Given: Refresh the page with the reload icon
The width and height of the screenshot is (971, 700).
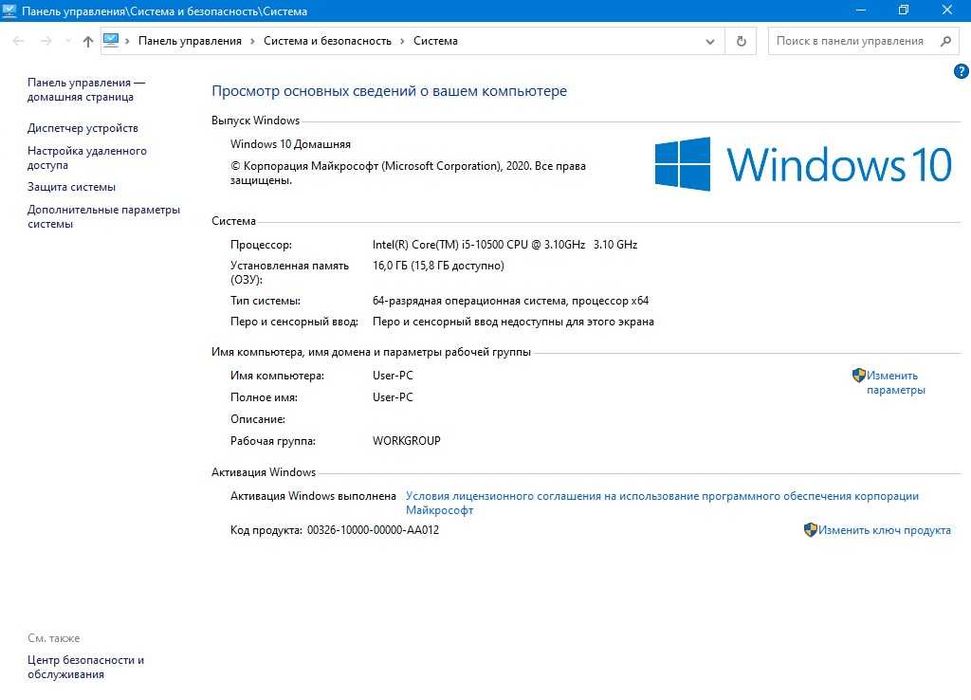Looking at the screenshot, I should [741, 42].
